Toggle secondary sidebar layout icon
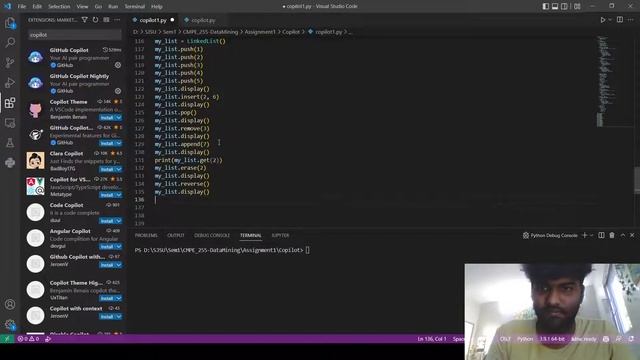The width and height of the screenshot is (640, 360). [x=564, y=6]
